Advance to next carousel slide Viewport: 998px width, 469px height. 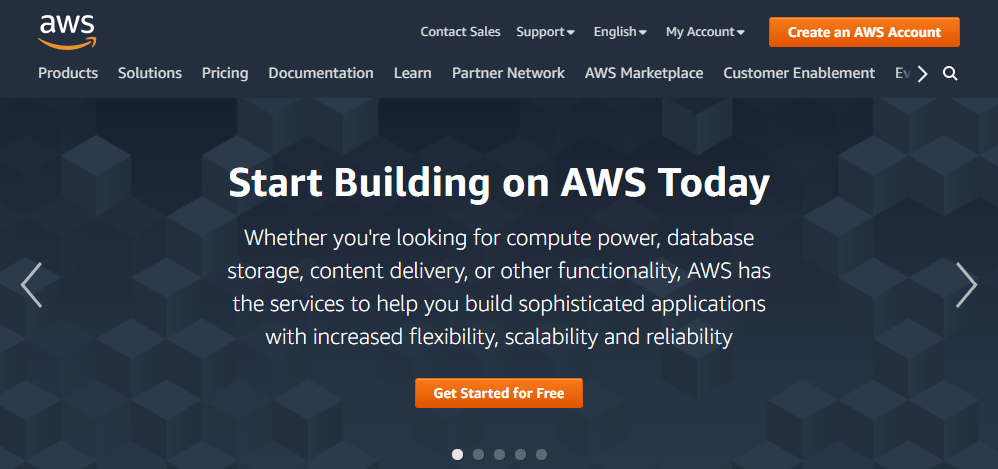click(966, 285)
